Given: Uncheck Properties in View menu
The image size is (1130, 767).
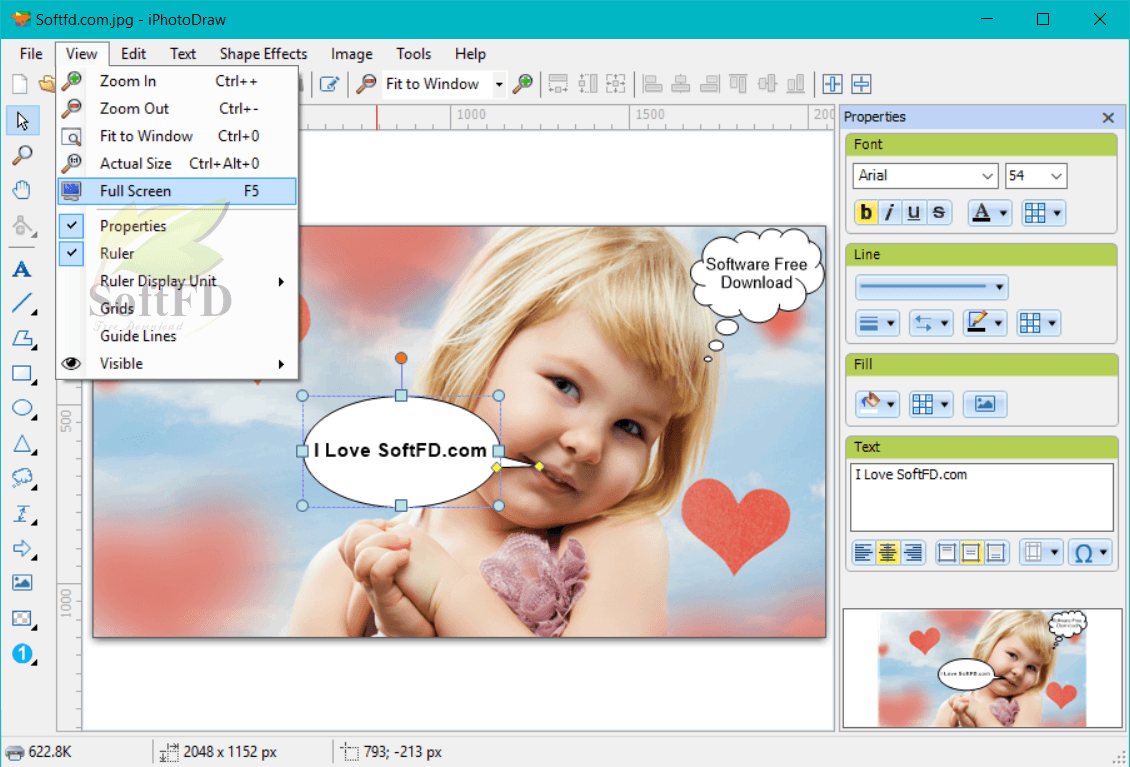Looking at the screenshot, I should point(177,226).
